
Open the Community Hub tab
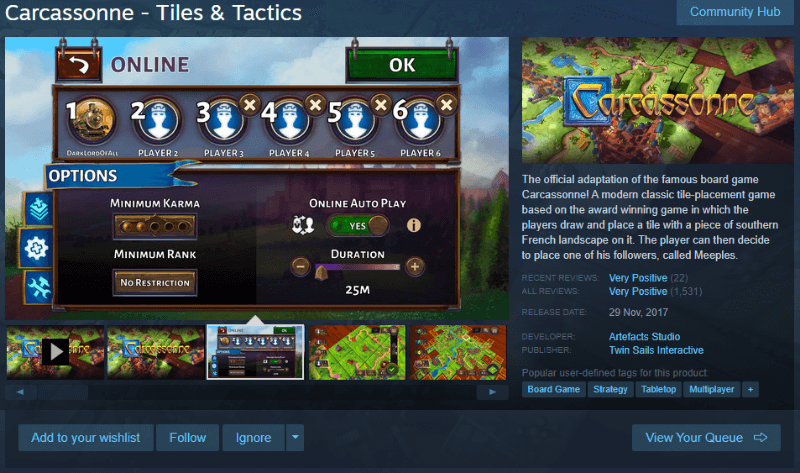[x=735, y=12]
